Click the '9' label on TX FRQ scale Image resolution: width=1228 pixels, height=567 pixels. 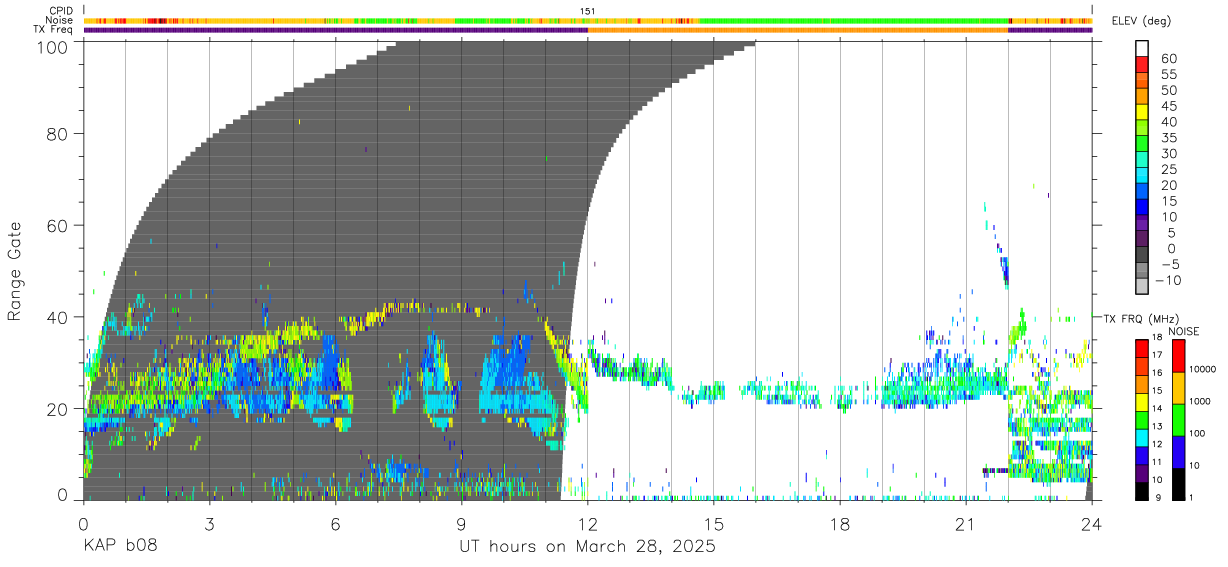[1159, 496]
